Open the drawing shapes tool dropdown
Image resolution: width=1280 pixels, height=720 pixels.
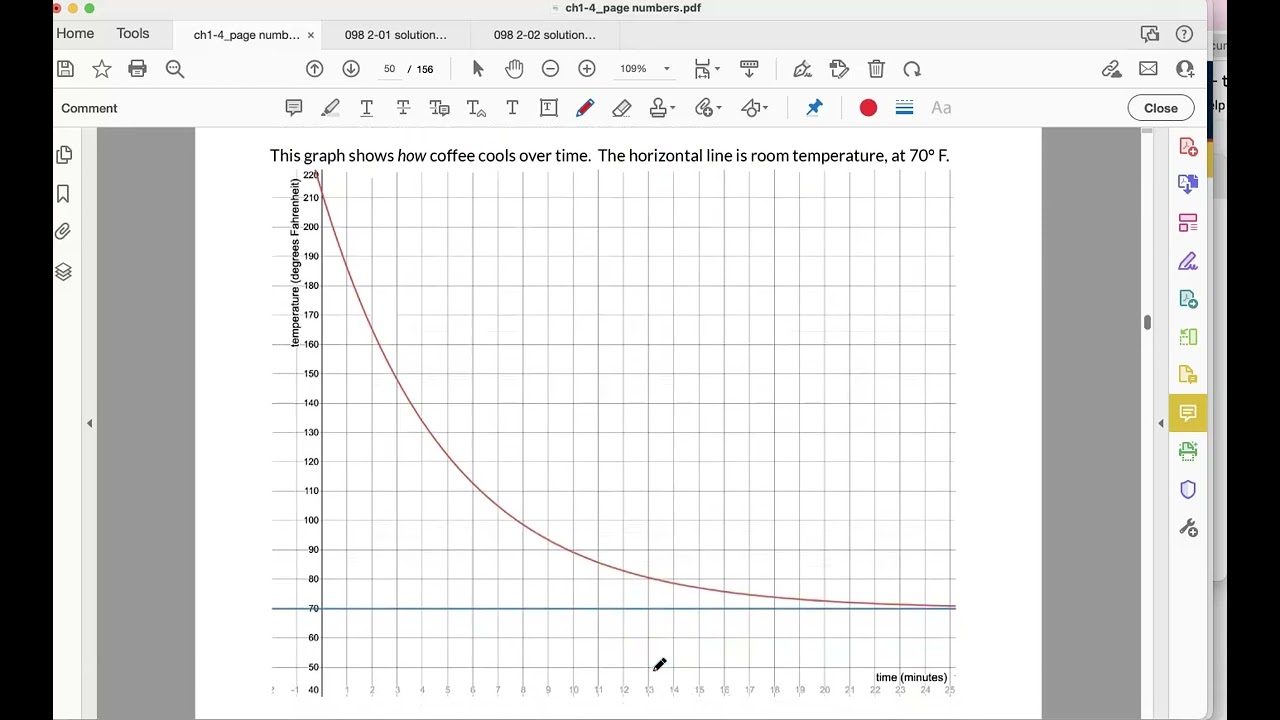click(754, 108)
